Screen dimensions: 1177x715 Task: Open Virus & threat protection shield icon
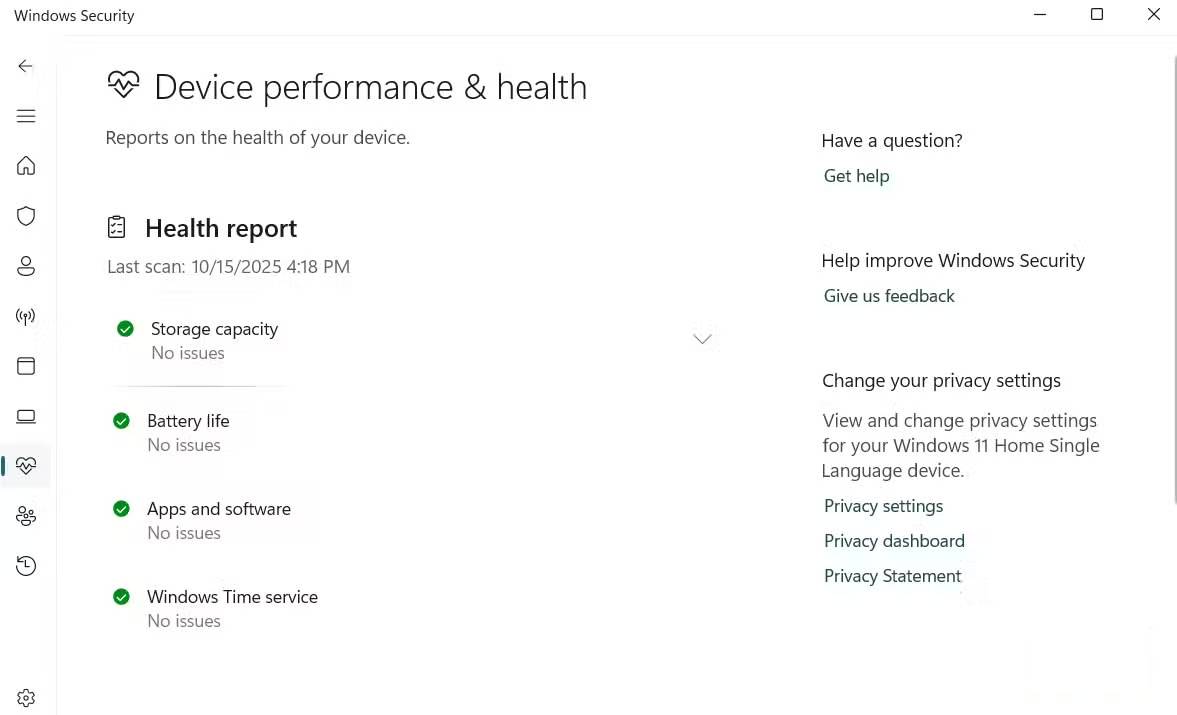click(x=26, y=216)
